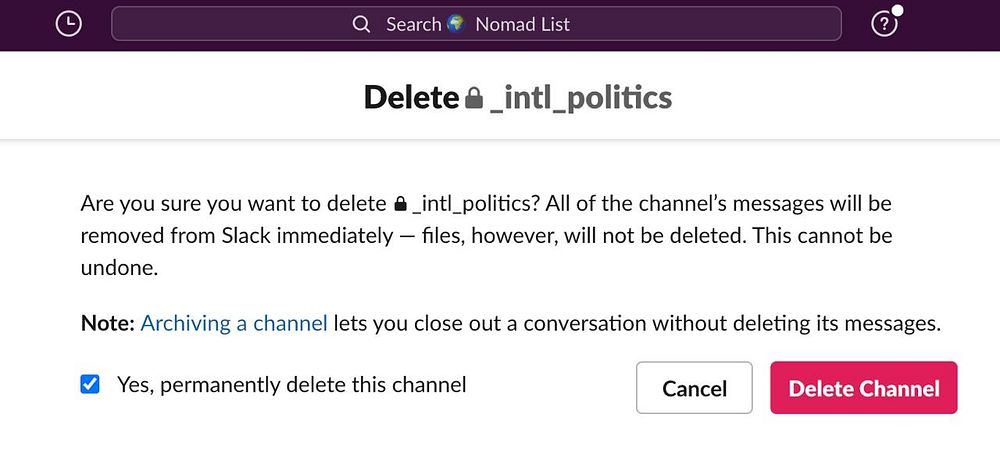Focus the Search Nomad List field

tap(600, 24)
